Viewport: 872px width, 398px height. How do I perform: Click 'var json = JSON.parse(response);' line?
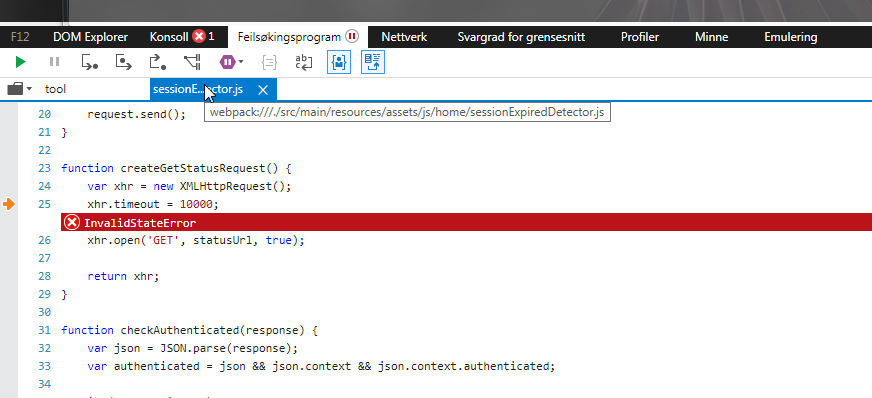[192, 348]
